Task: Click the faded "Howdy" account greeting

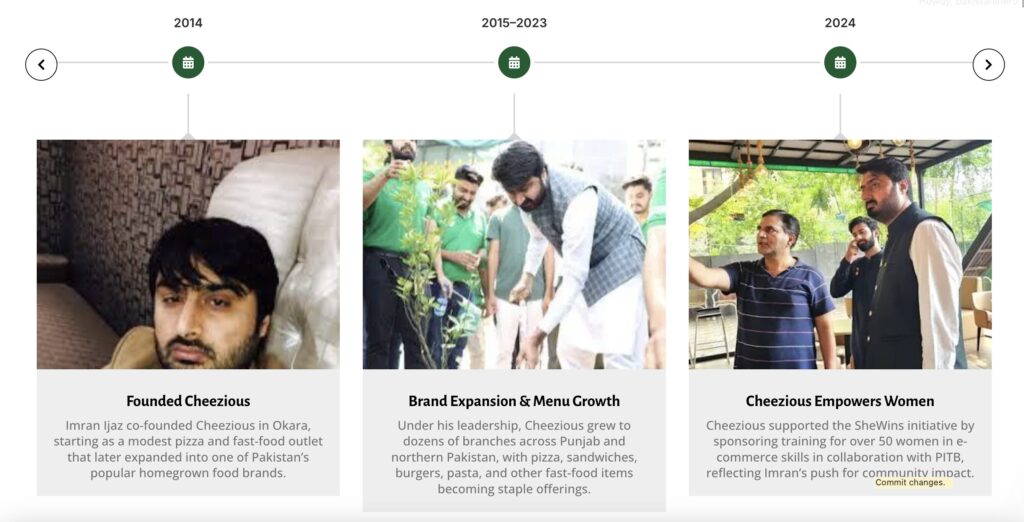Action: 965,3
